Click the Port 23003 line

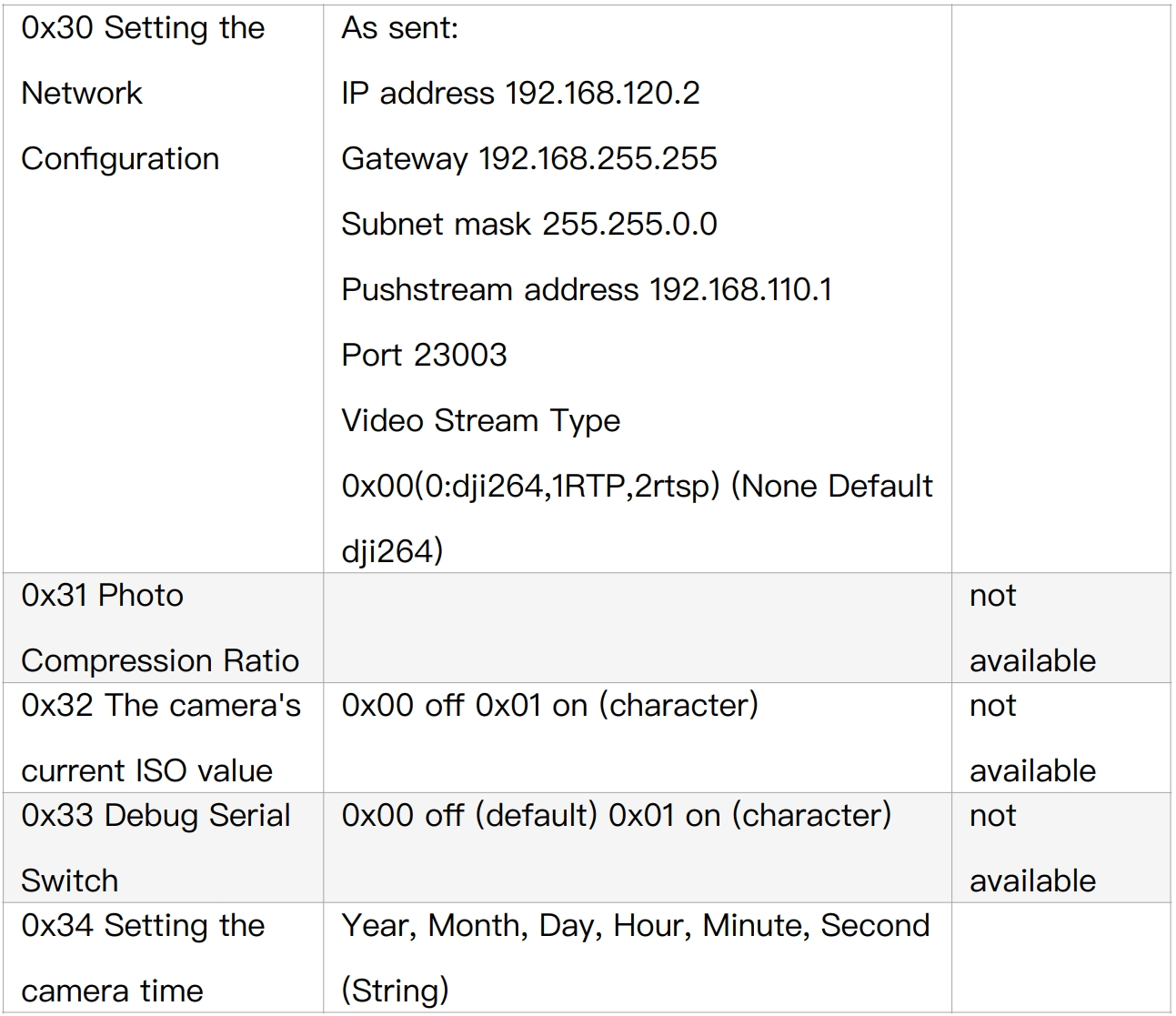(424, 355)
